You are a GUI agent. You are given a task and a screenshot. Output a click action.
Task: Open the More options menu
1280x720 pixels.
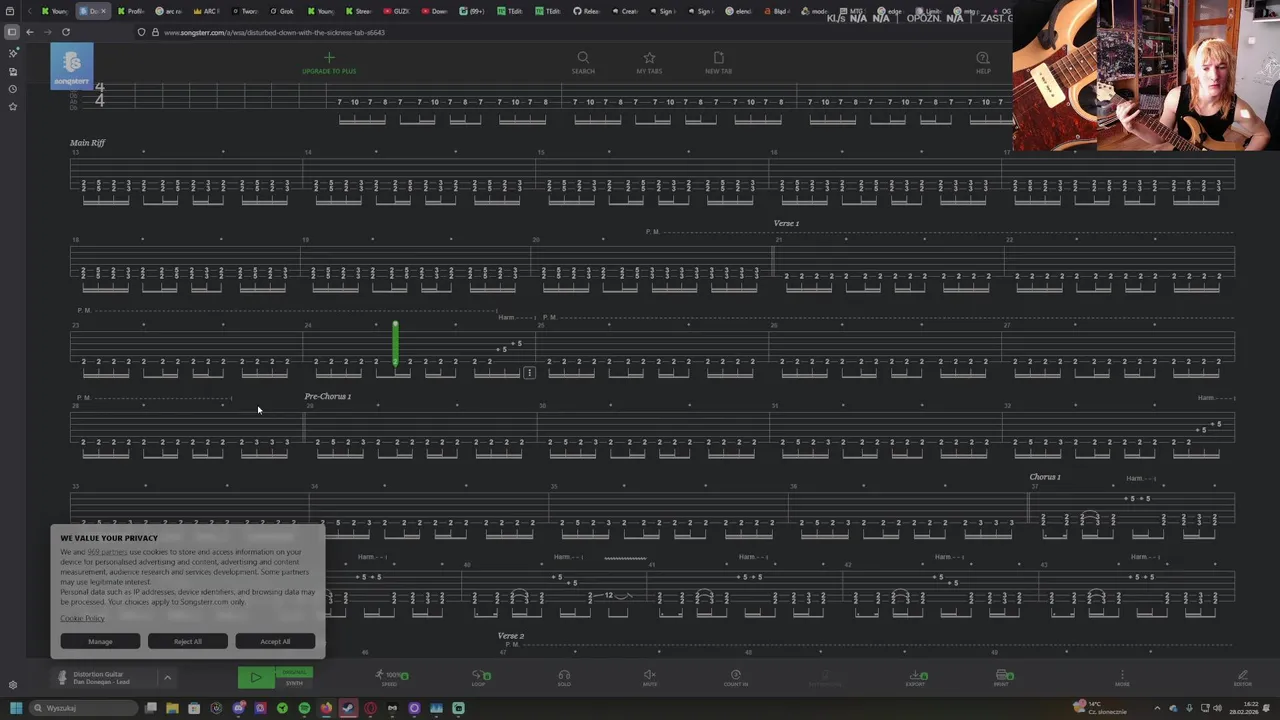point(1122,678)
